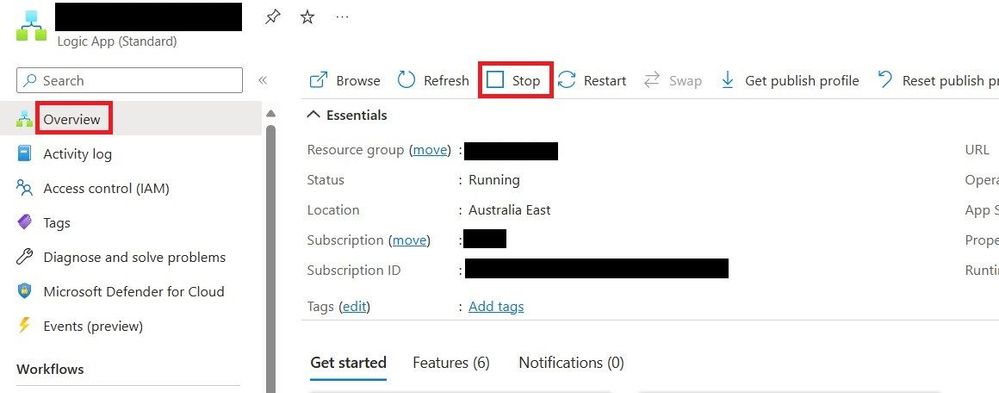Click the Logic App resource icon
The height and width of the screenshot is (393, 999).
pos(32,25)
